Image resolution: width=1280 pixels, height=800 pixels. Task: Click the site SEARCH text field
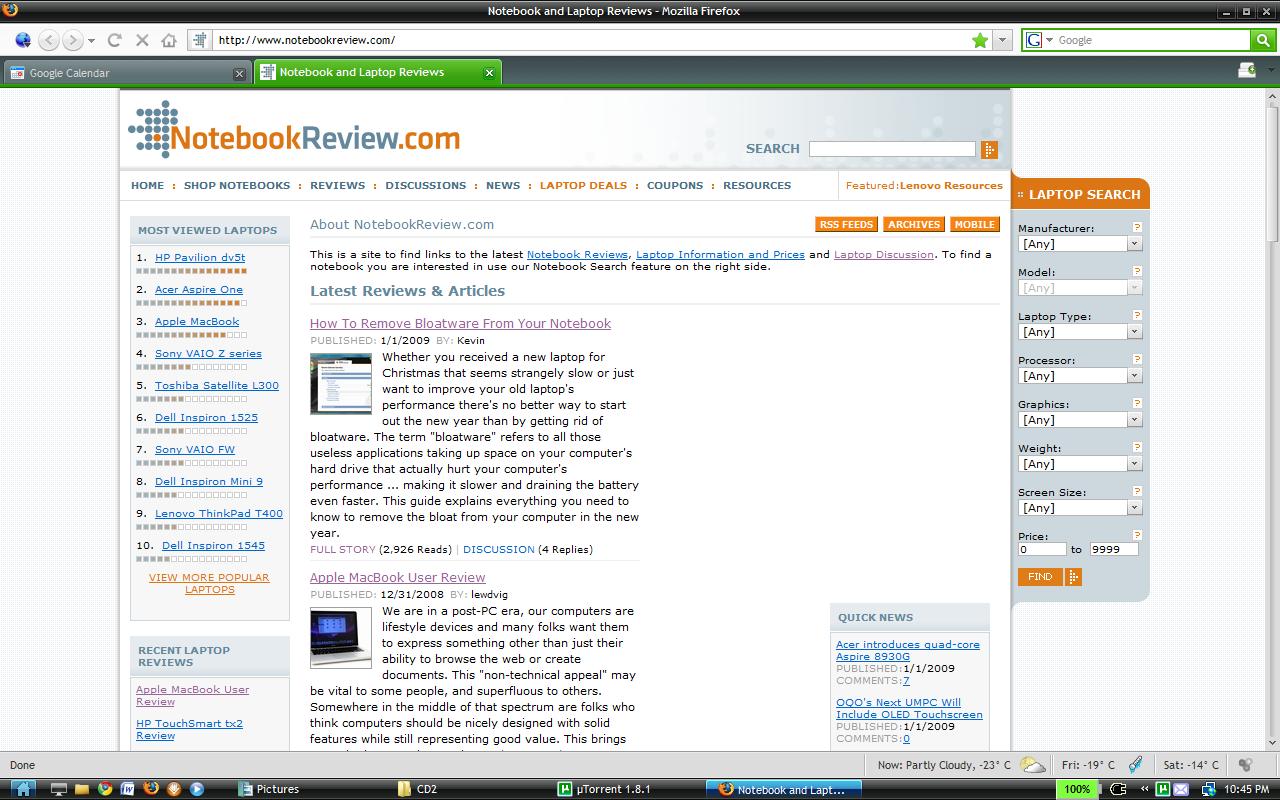click(892, 149)
